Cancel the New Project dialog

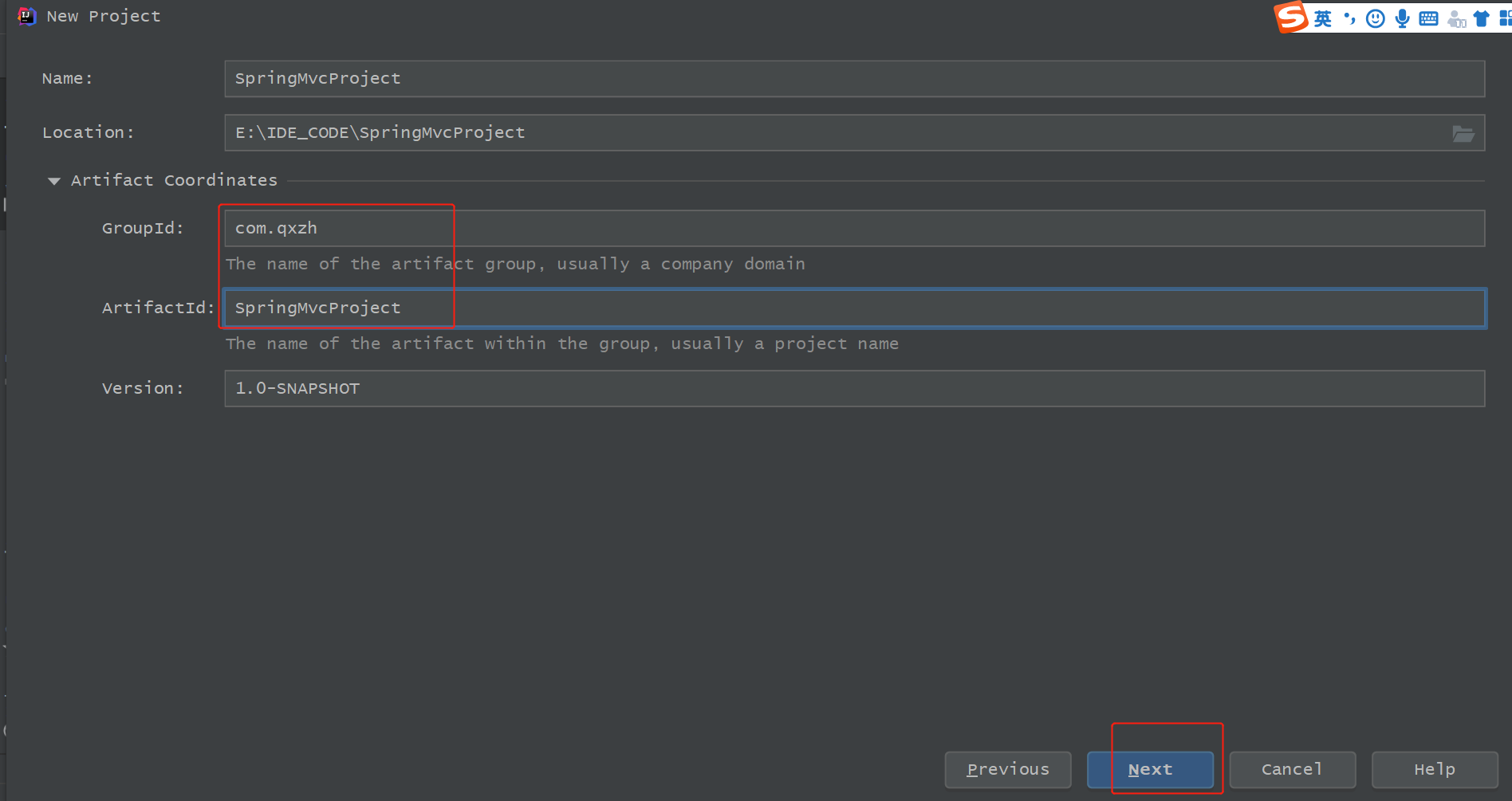point(1292,770)
